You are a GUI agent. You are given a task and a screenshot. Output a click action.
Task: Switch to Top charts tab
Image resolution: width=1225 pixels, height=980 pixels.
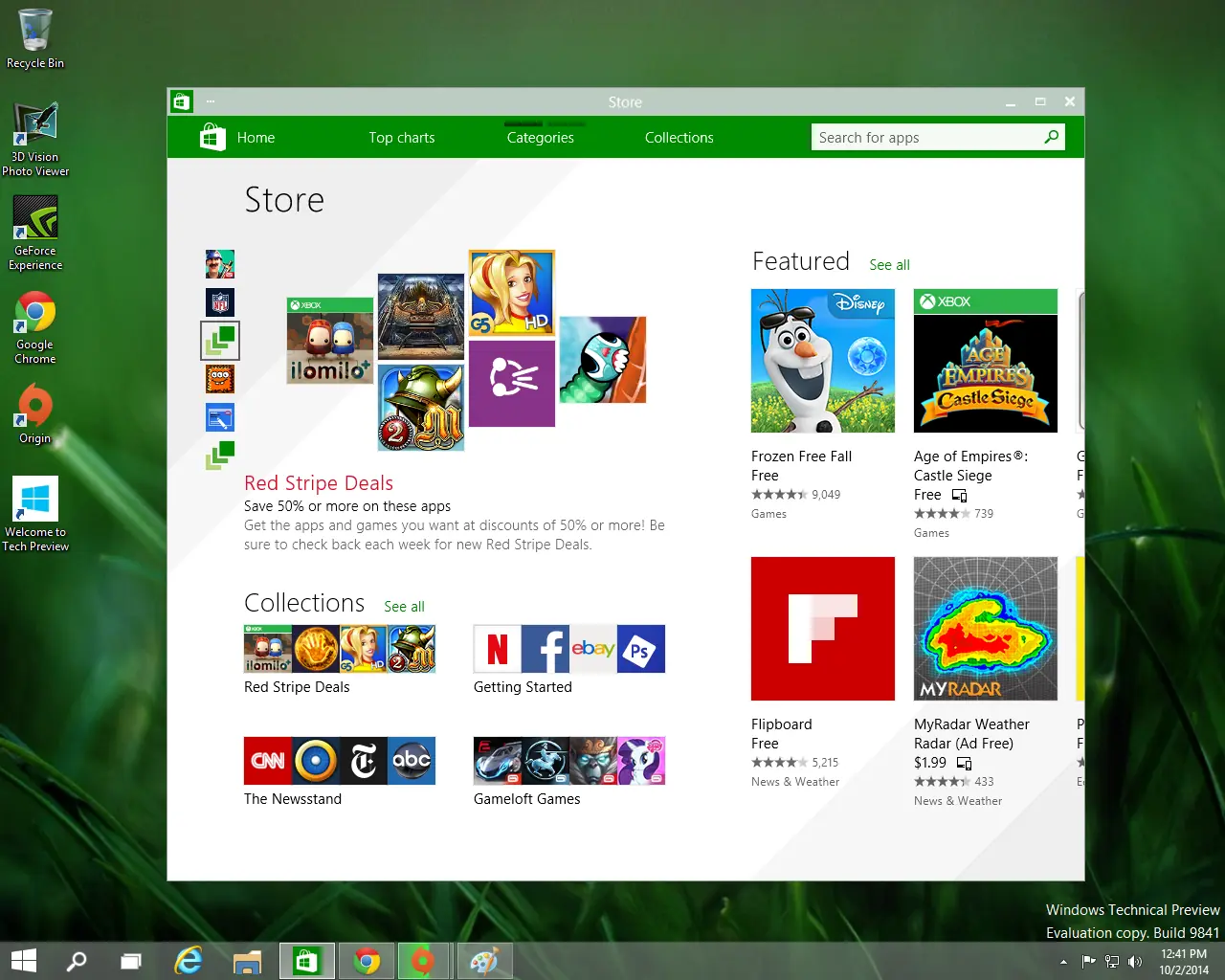pyautogui.click(x=402, y=138)
